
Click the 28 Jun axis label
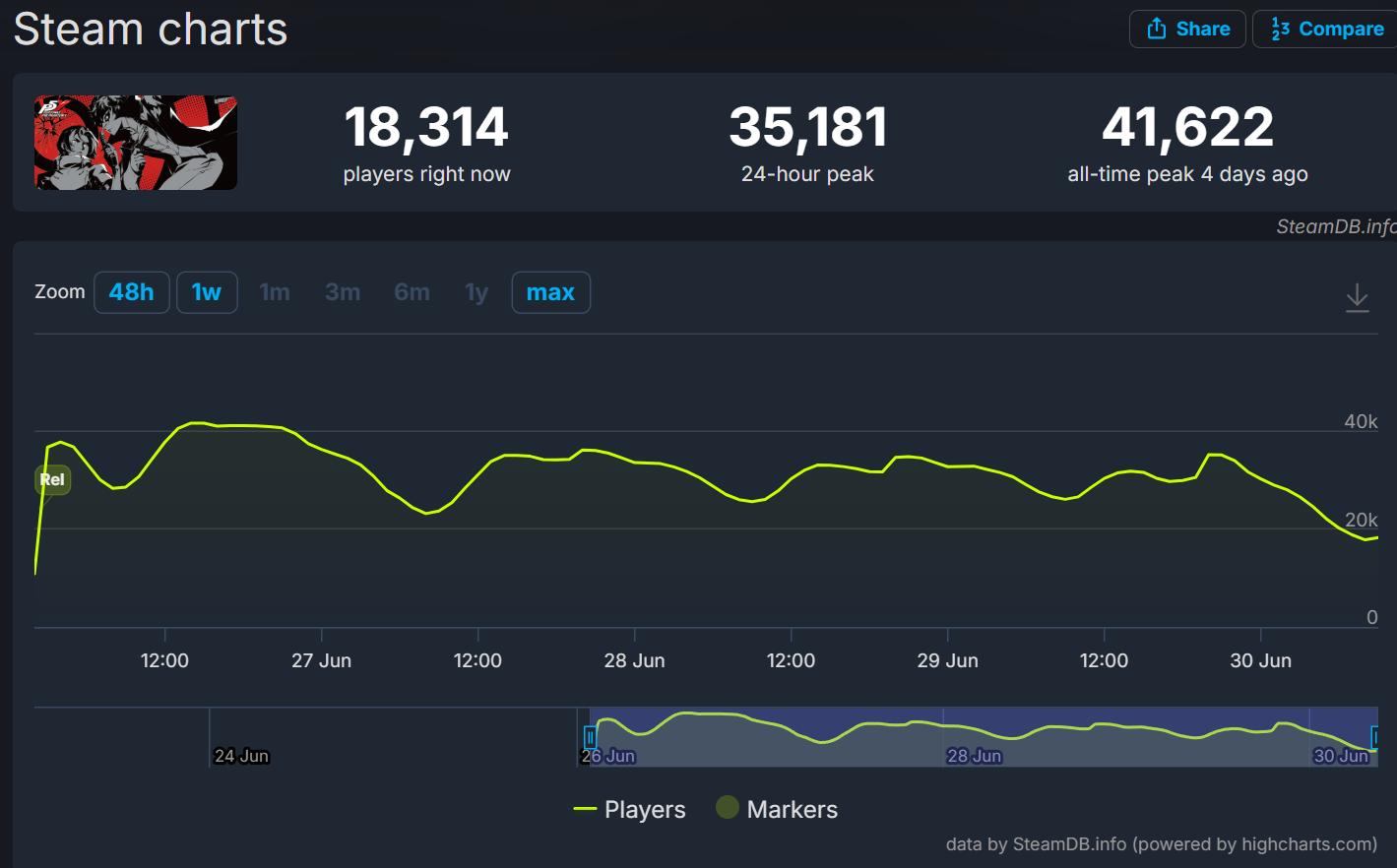634,660
